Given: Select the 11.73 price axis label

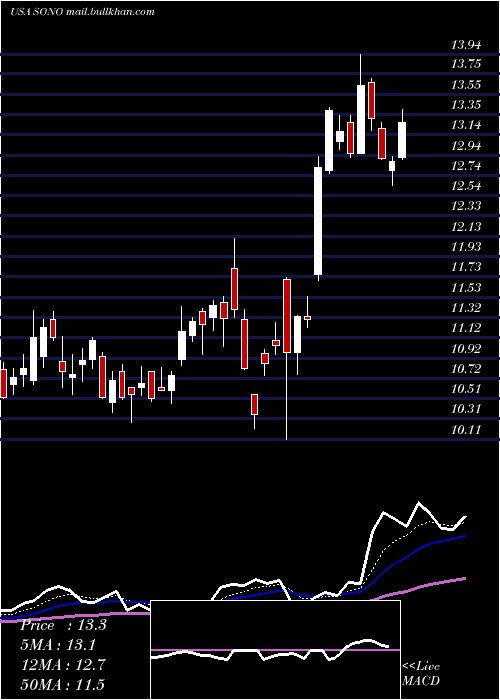Looking at the screenshot, I should tap(466, 267).
